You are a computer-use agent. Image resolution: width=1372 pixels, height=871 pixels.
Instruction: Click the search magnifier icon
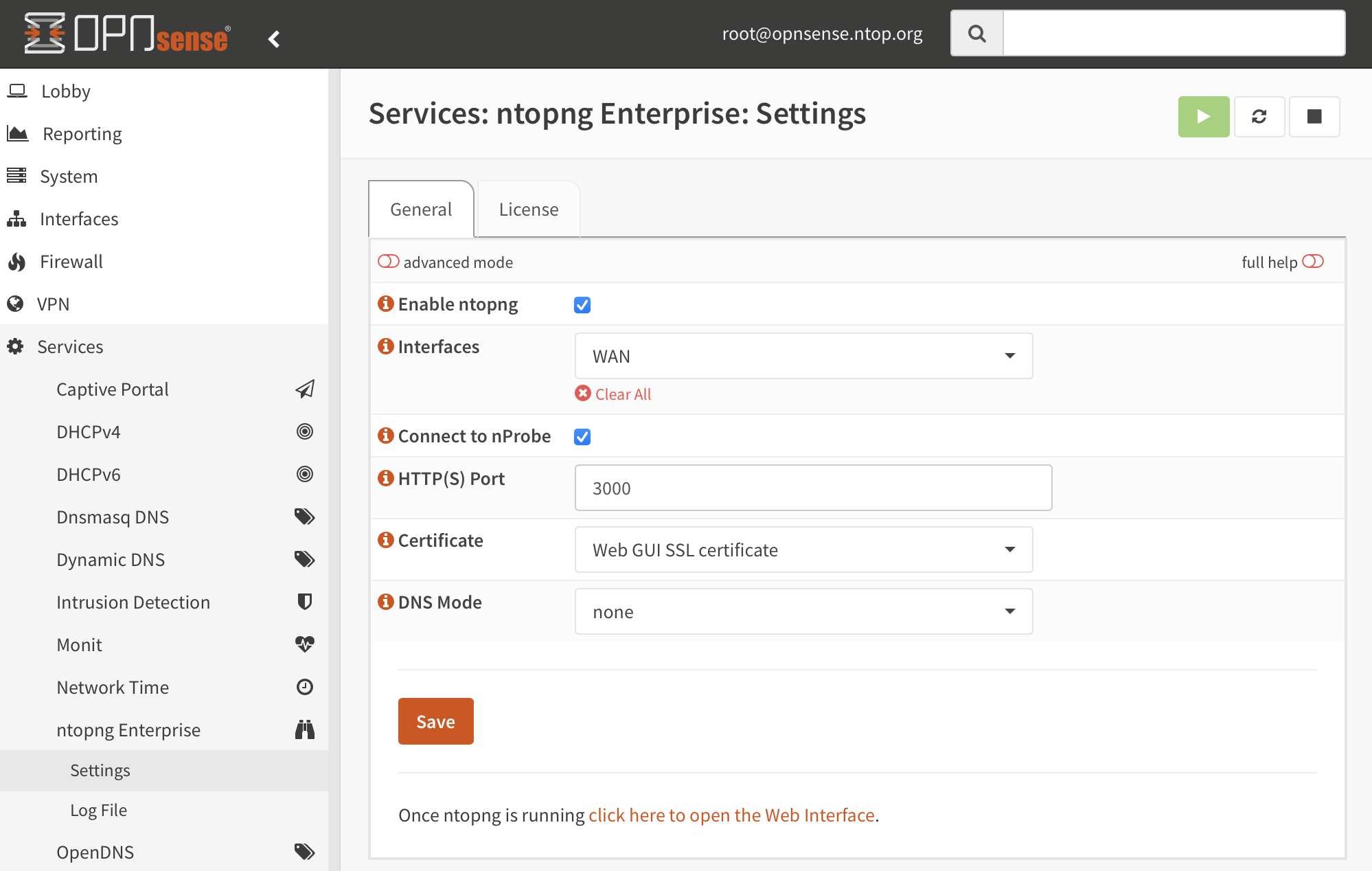click(976, 33)
